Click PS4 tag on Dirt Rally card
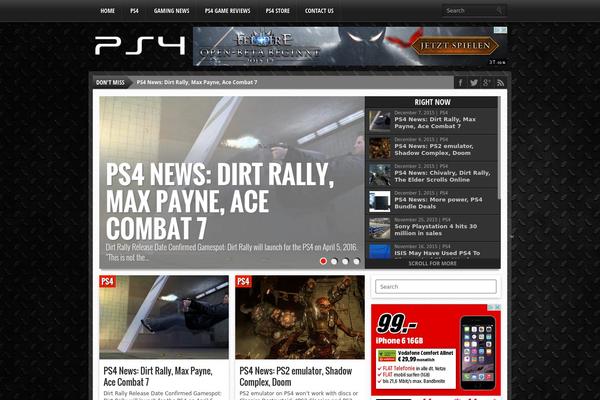This screenshot has height=400, width=600. click(107, 281)
